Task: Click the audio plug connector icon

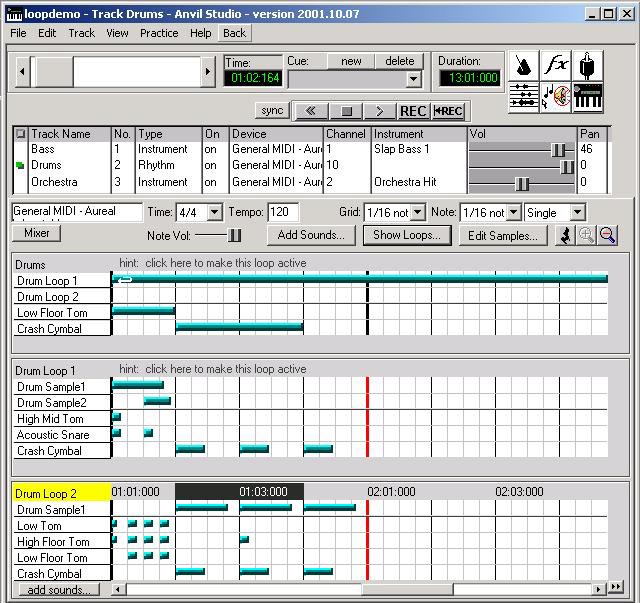Action: click(590, 67)
